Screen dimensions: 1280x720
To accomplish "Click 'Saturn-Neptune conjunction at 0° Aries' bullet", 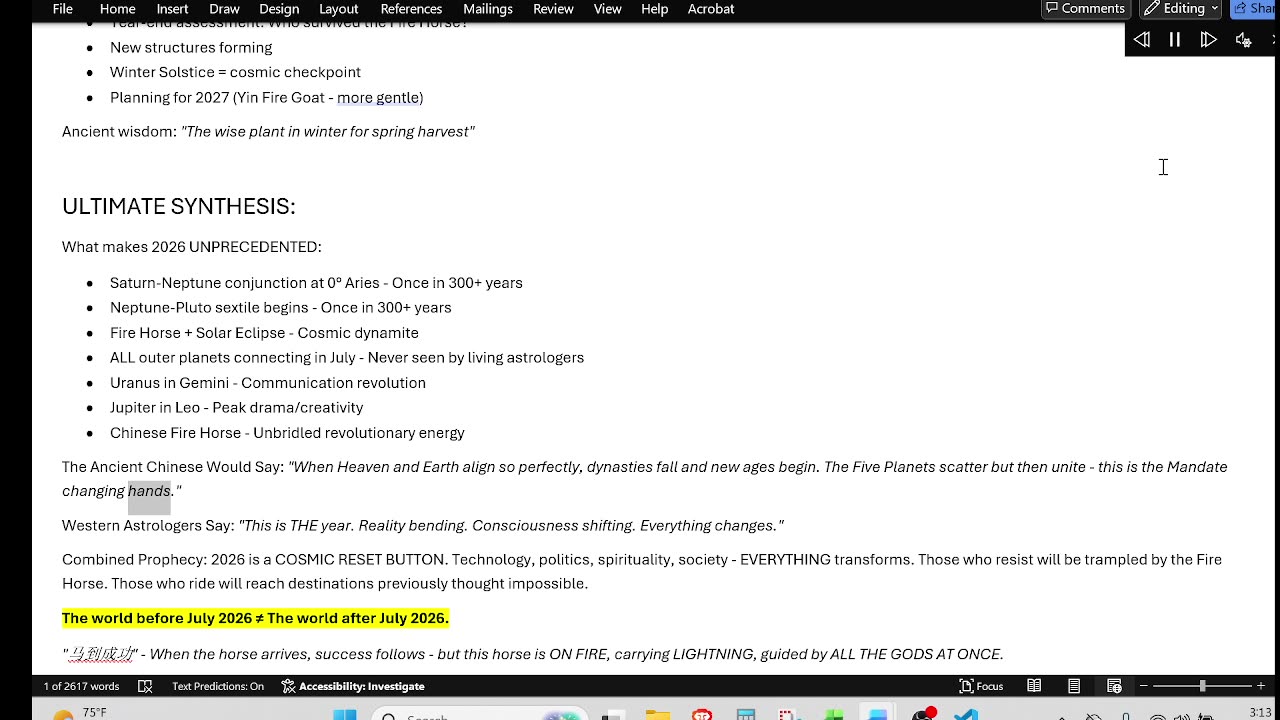I will point(316,283).
